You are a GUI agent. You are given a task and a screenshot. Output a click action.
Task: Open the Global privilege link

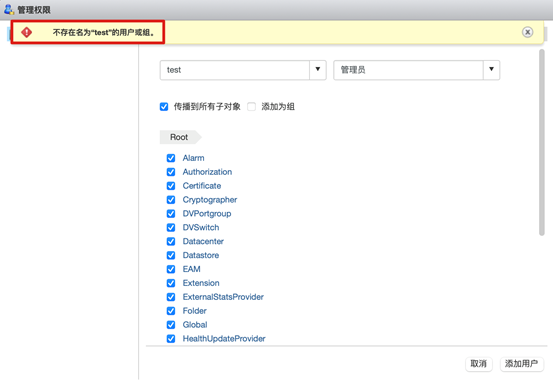coord(195,325)
